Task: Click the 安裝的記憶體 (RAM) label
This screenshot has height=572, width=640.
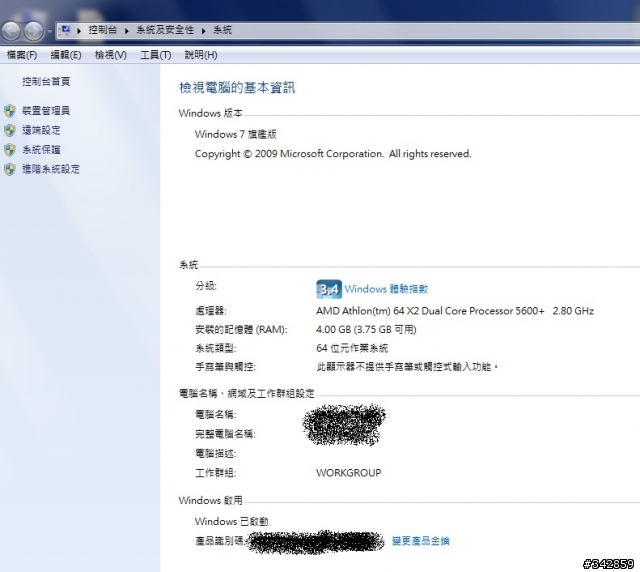Action: coord(241,329)
